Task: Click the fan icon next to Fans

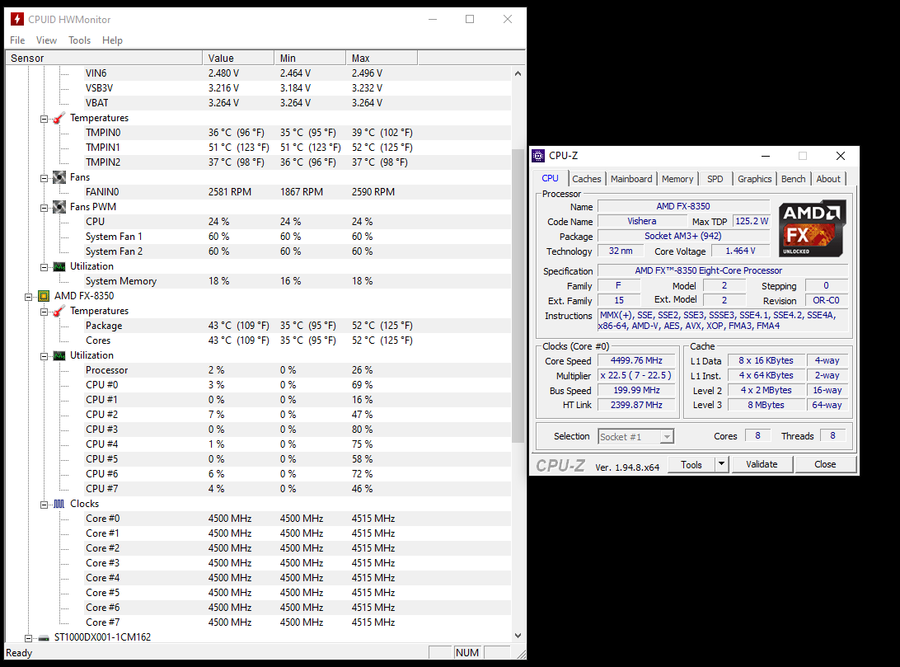Action: [59, 177]
